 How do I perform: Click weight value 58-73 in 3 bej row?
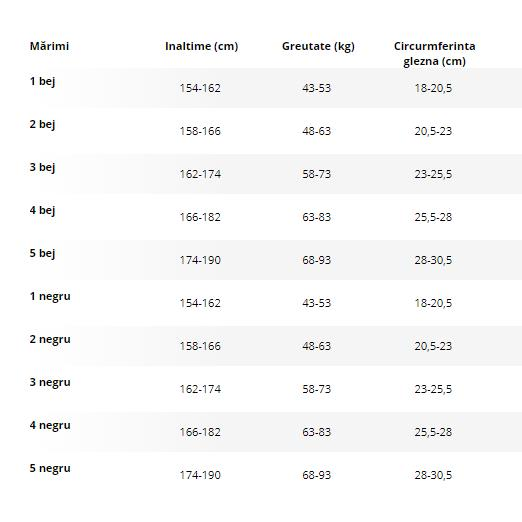click(x=317, y=174)
